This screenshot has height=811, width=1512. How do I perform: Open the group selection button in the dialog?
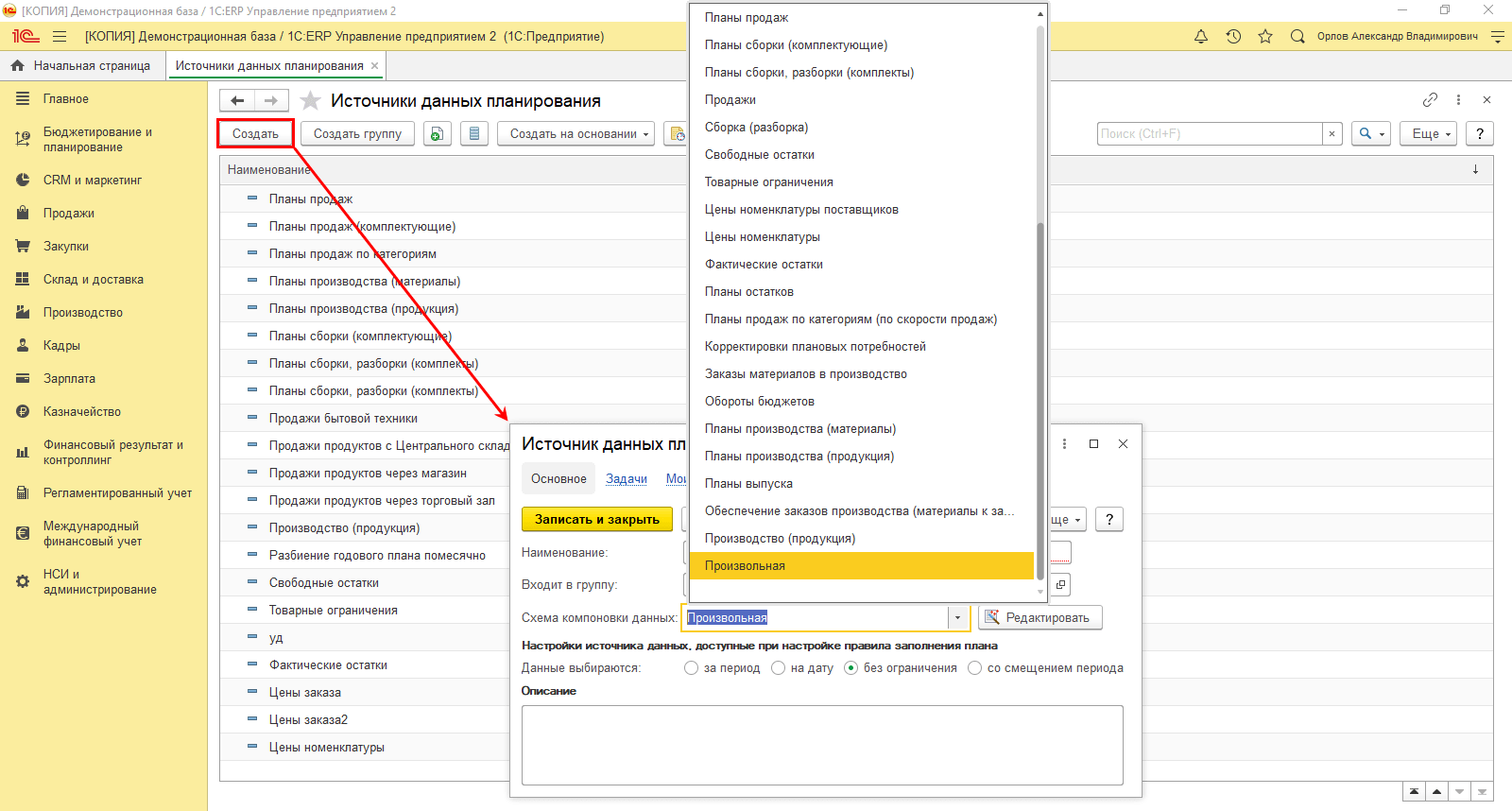tap(1061, 584)
